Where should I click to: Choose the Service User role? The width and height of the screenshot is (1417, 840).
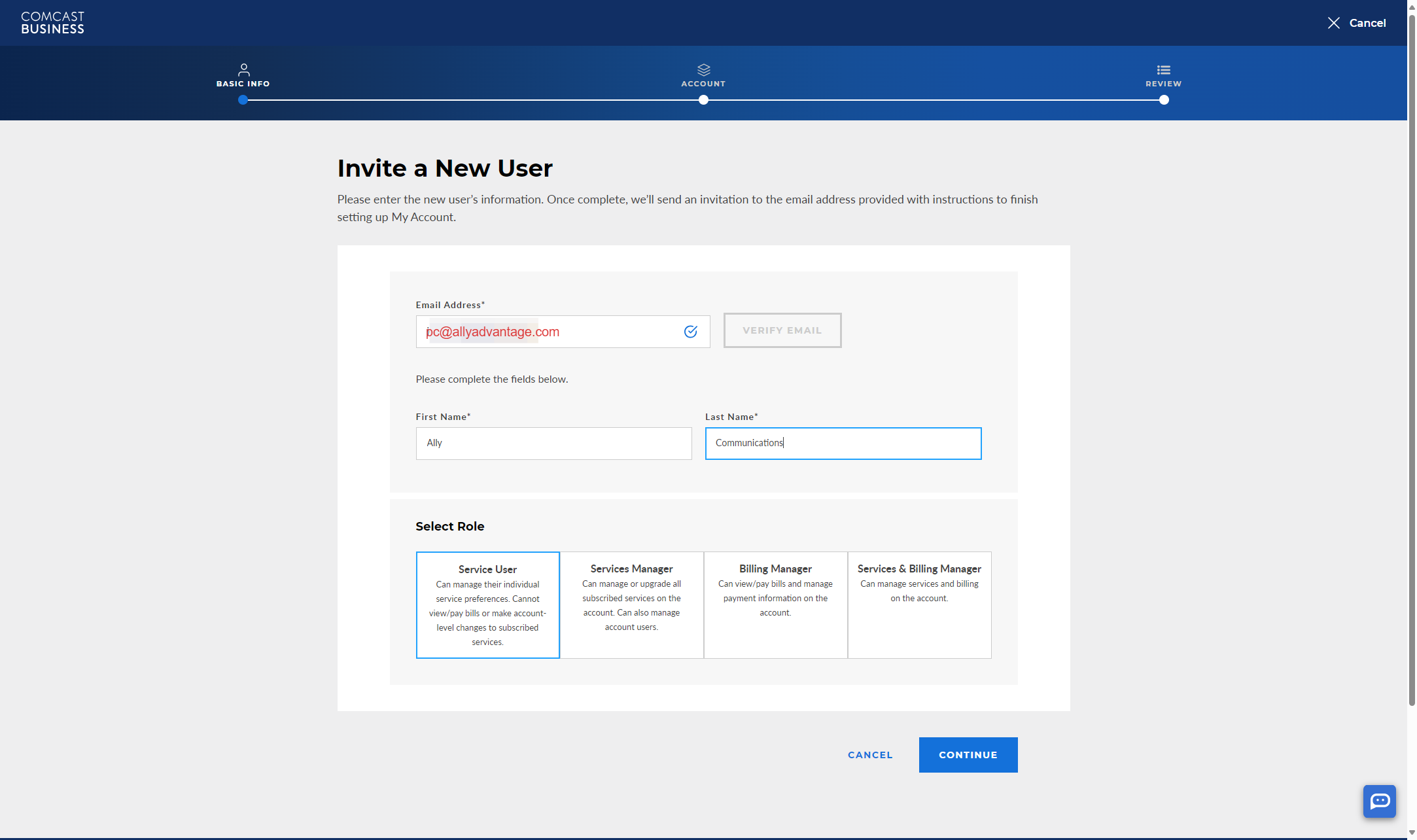[487, 604]
